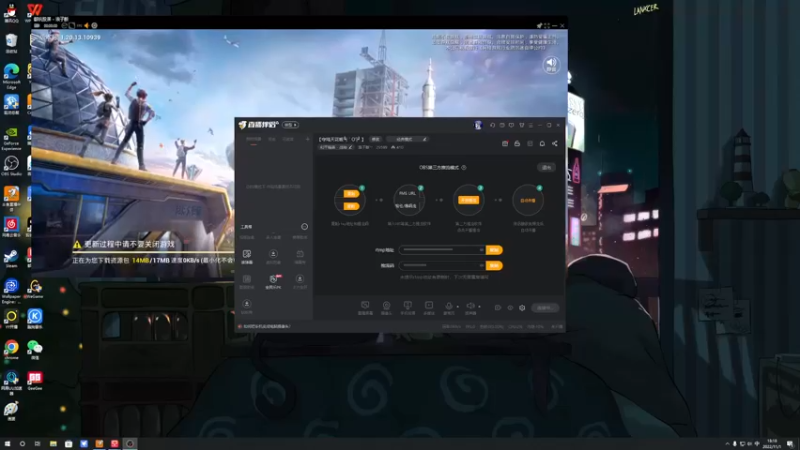
Task: Click the fourth step circle with orange text
Action: click(528, 200)
